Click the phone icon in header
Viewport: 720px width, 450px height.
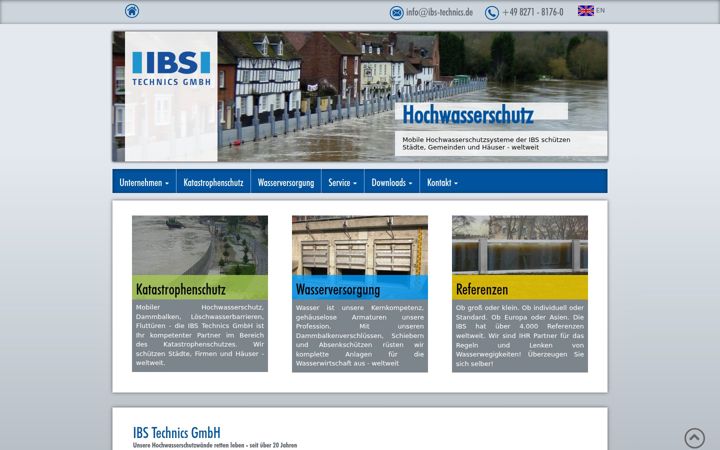point(491,13)
